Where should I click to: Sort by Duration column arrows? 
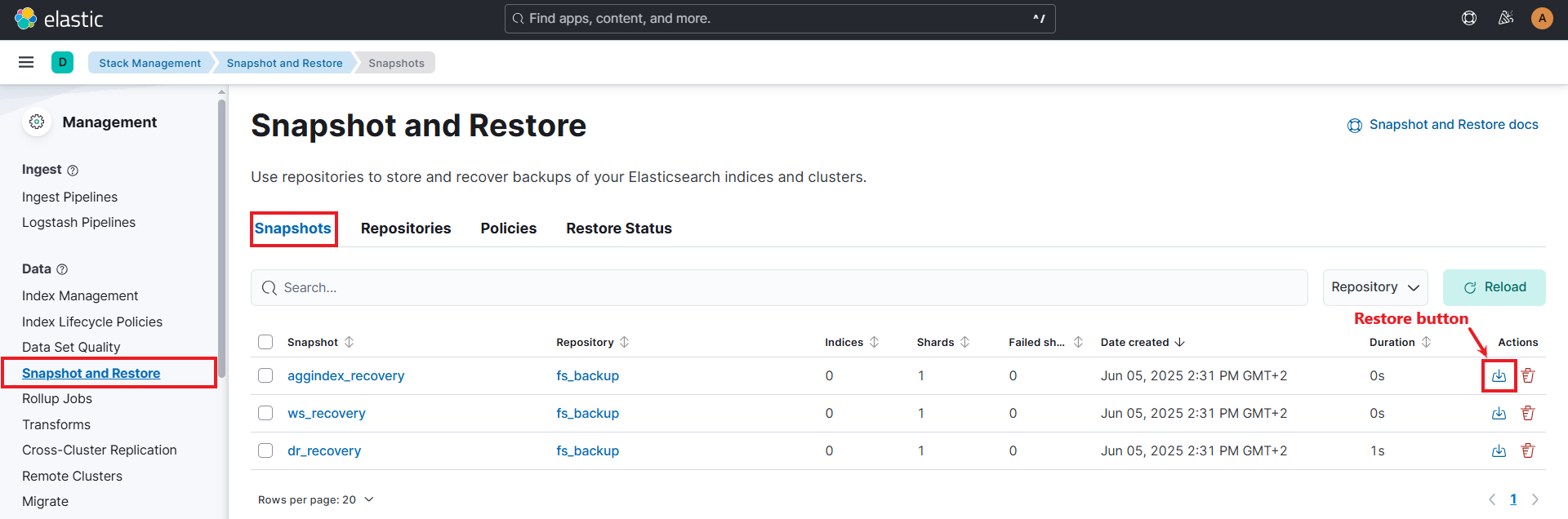pyautogui.click(x=1427, y=342)
